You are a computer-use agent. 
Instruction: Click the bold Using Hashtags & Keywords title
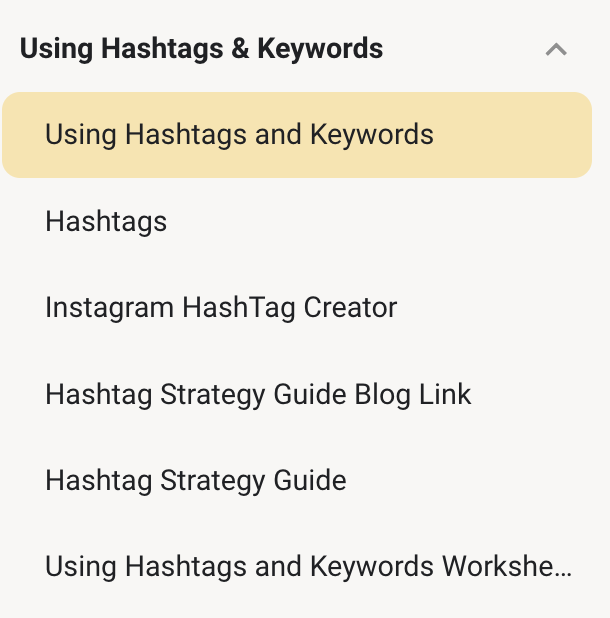201,48
